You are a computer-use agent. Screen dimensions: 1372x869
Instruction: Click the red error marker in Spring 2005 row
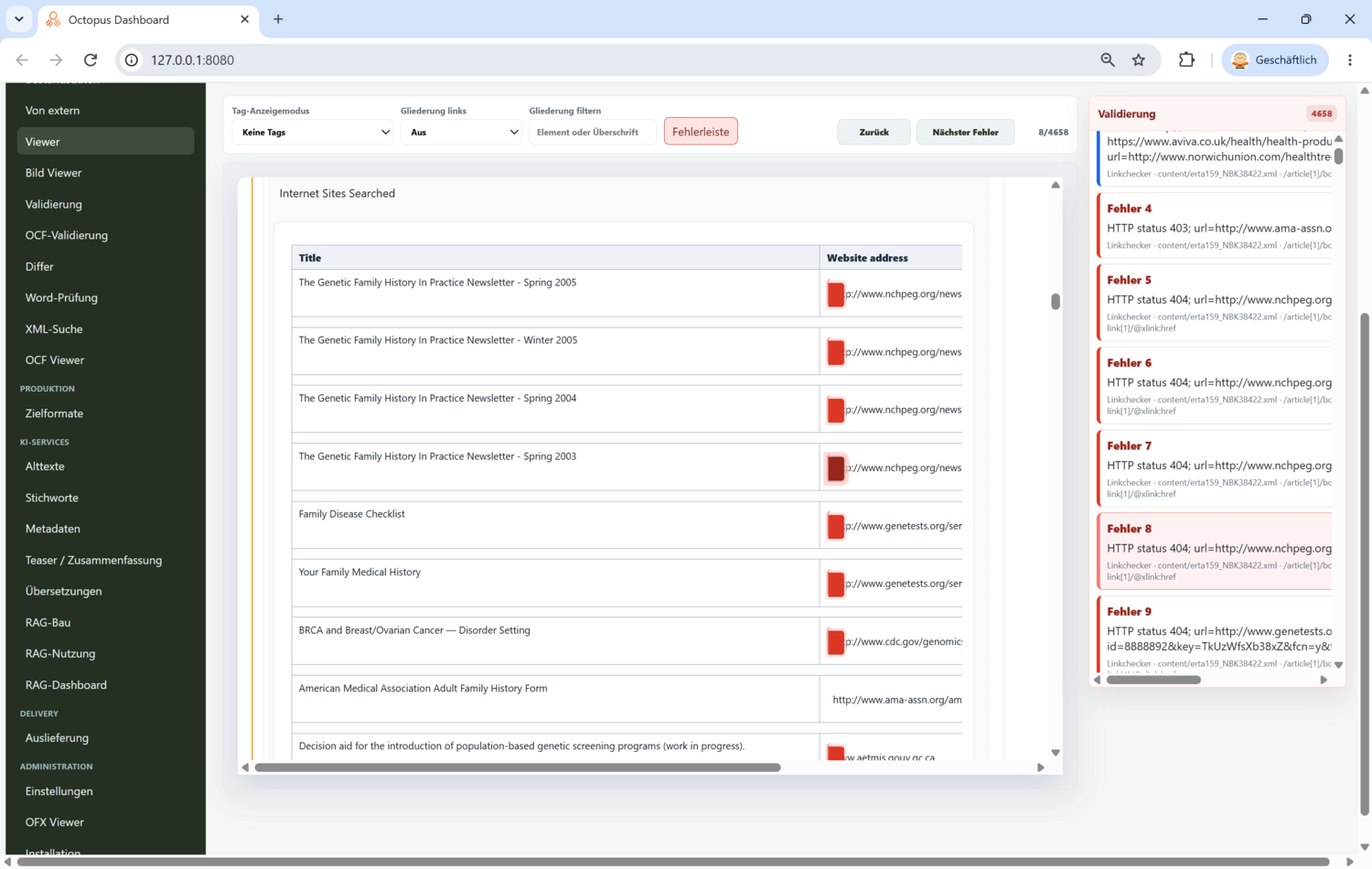pos(835,295)
